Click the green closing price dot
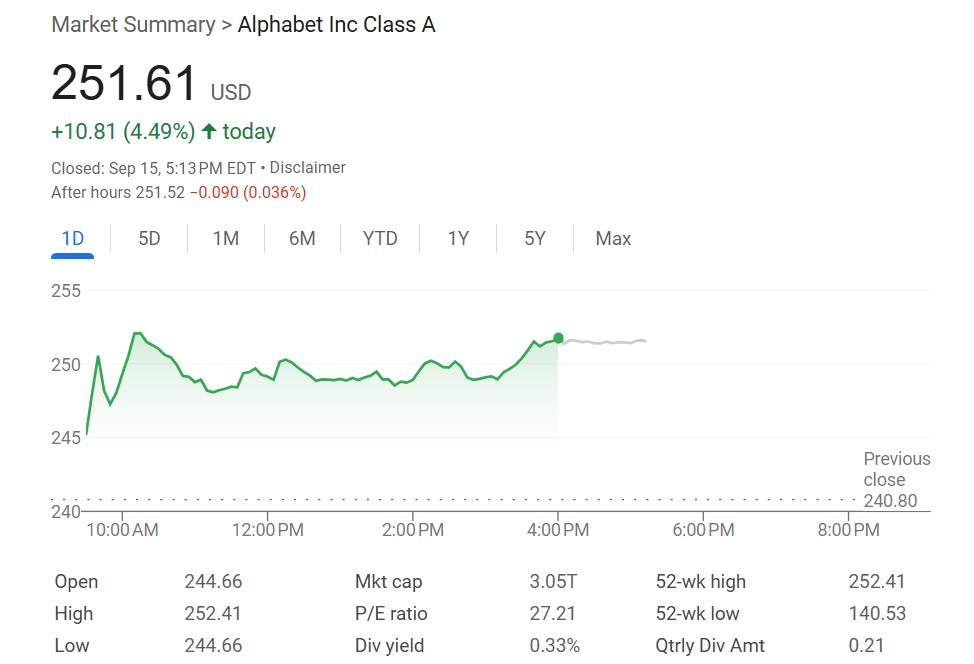974x664 pixels. [558, 338]
